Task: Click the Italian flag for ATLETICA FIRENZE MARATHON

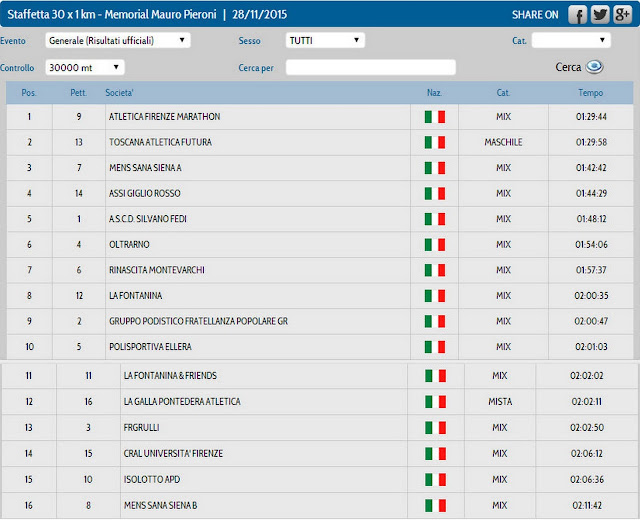Action: click(x=435, y=117)
